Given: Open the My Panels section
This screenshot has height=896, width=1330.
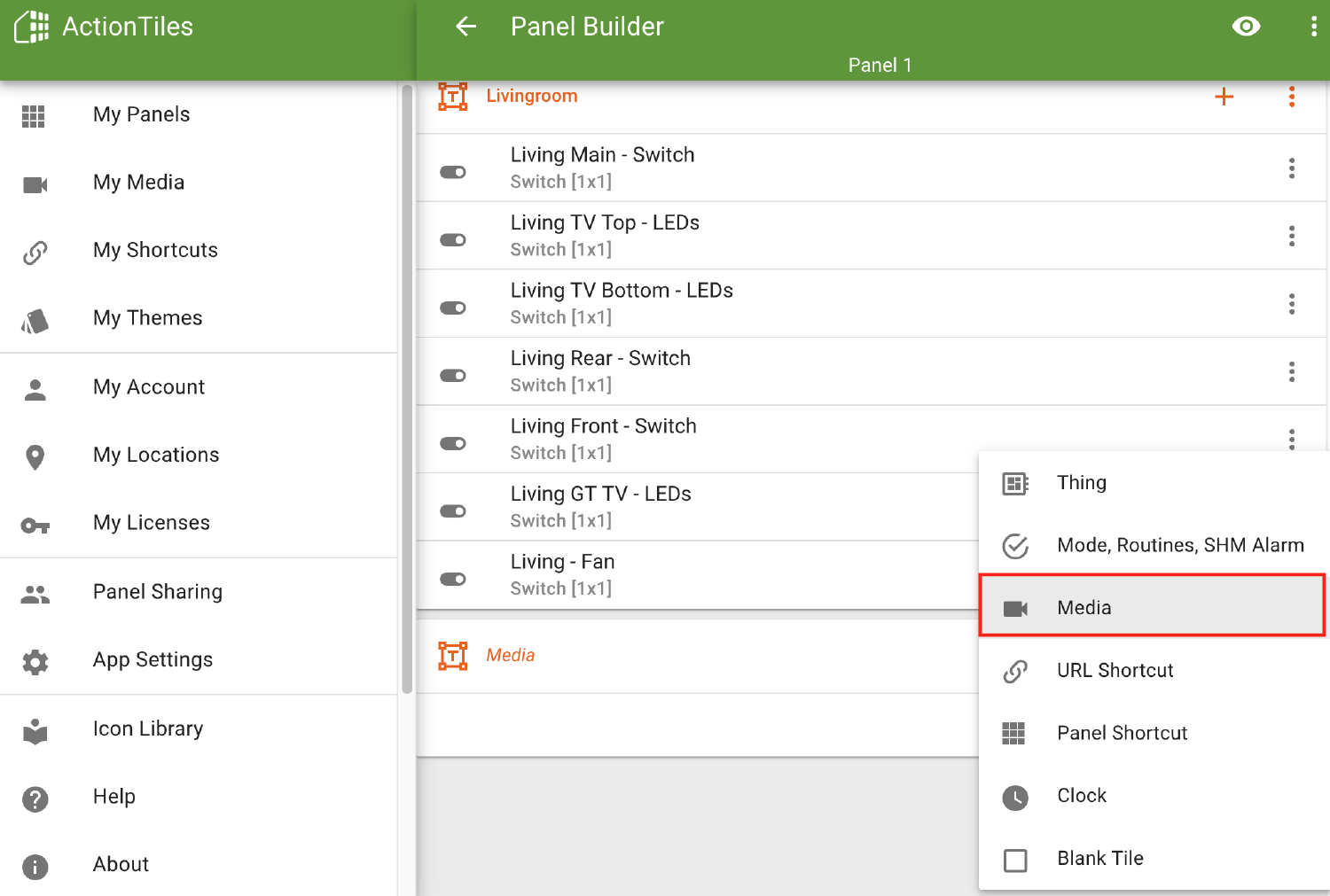Looking at the screenshot, I should coord(141,114).
